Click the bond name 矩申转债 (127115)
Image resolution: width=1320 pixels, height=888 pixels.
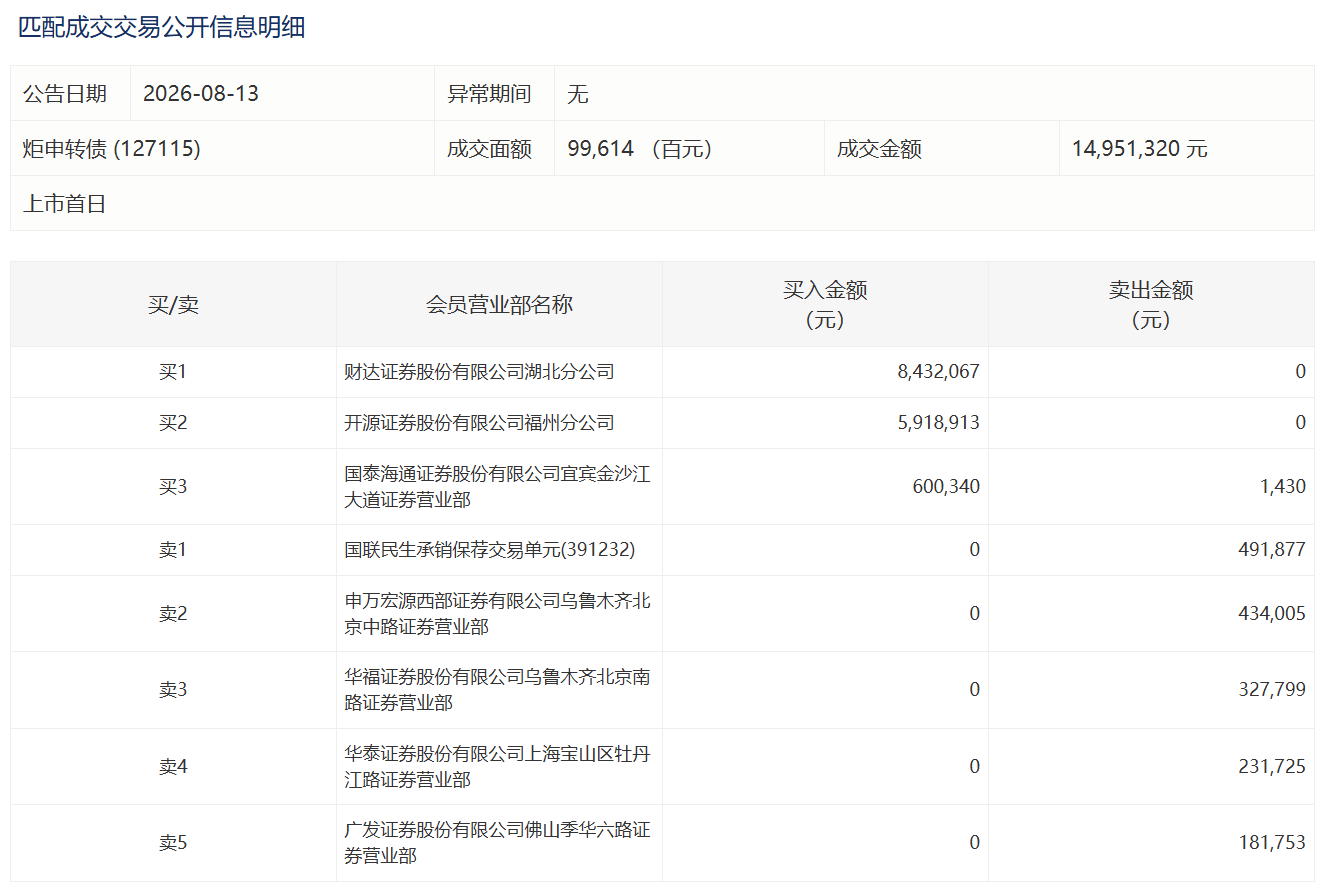(112, 149)
